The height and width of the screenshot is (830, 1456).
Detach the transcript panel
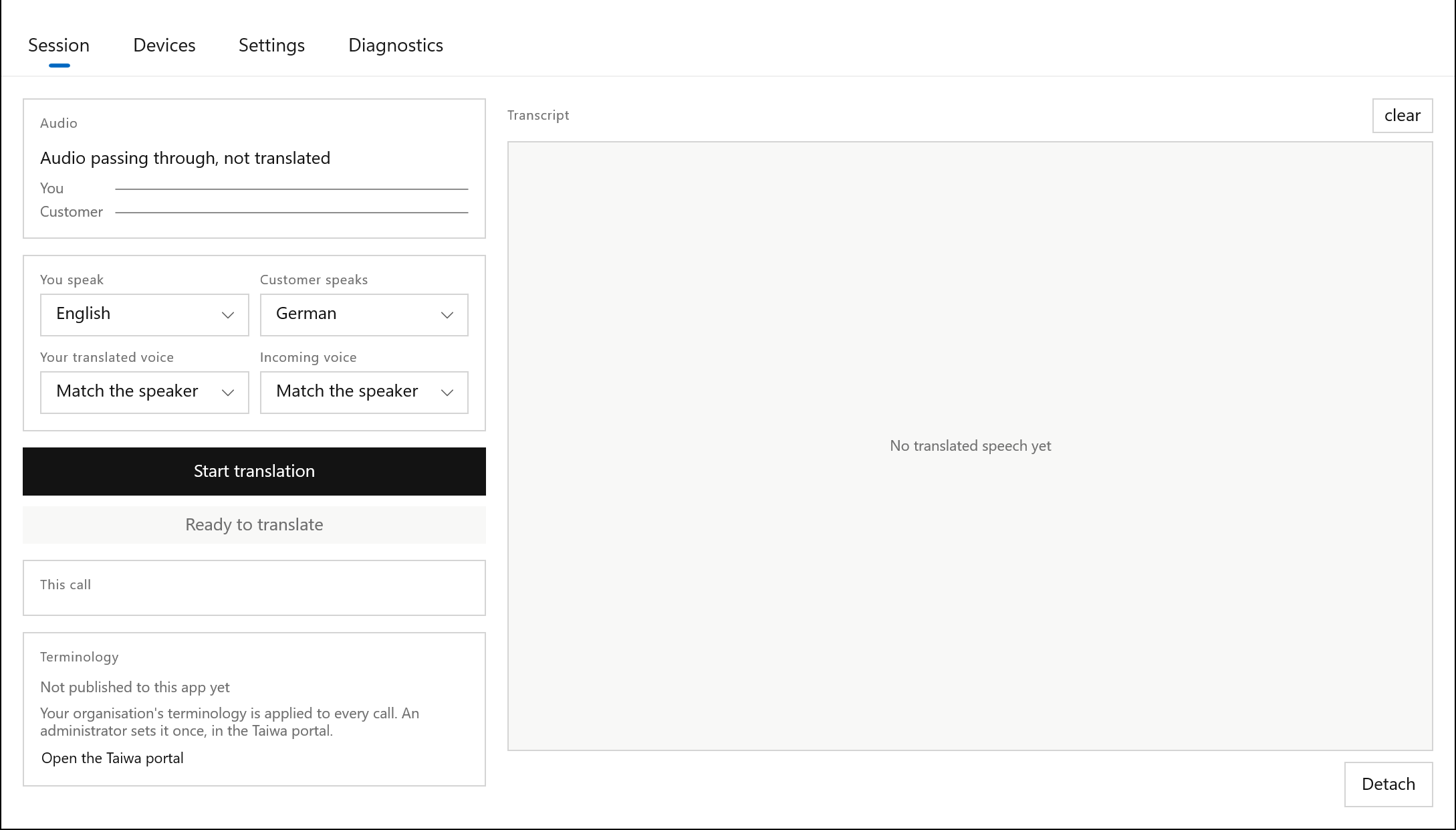click(x=1388, y=785)
